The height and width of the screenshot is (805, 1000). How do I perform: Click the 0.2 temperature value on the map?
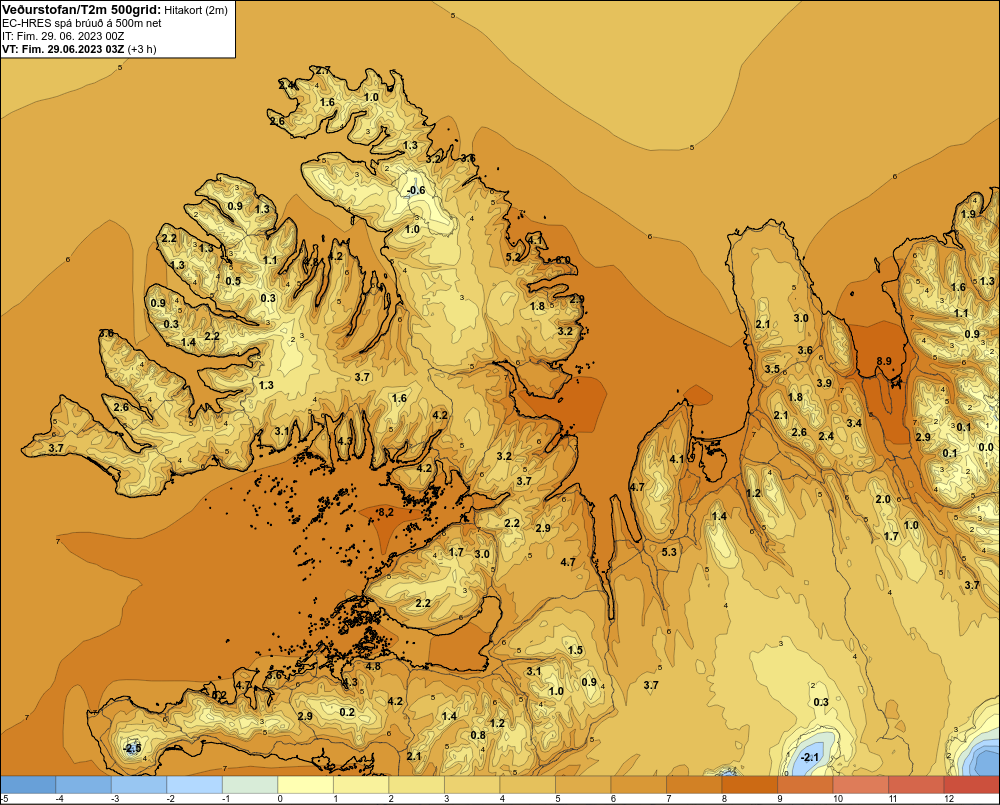tap(347, 712)
